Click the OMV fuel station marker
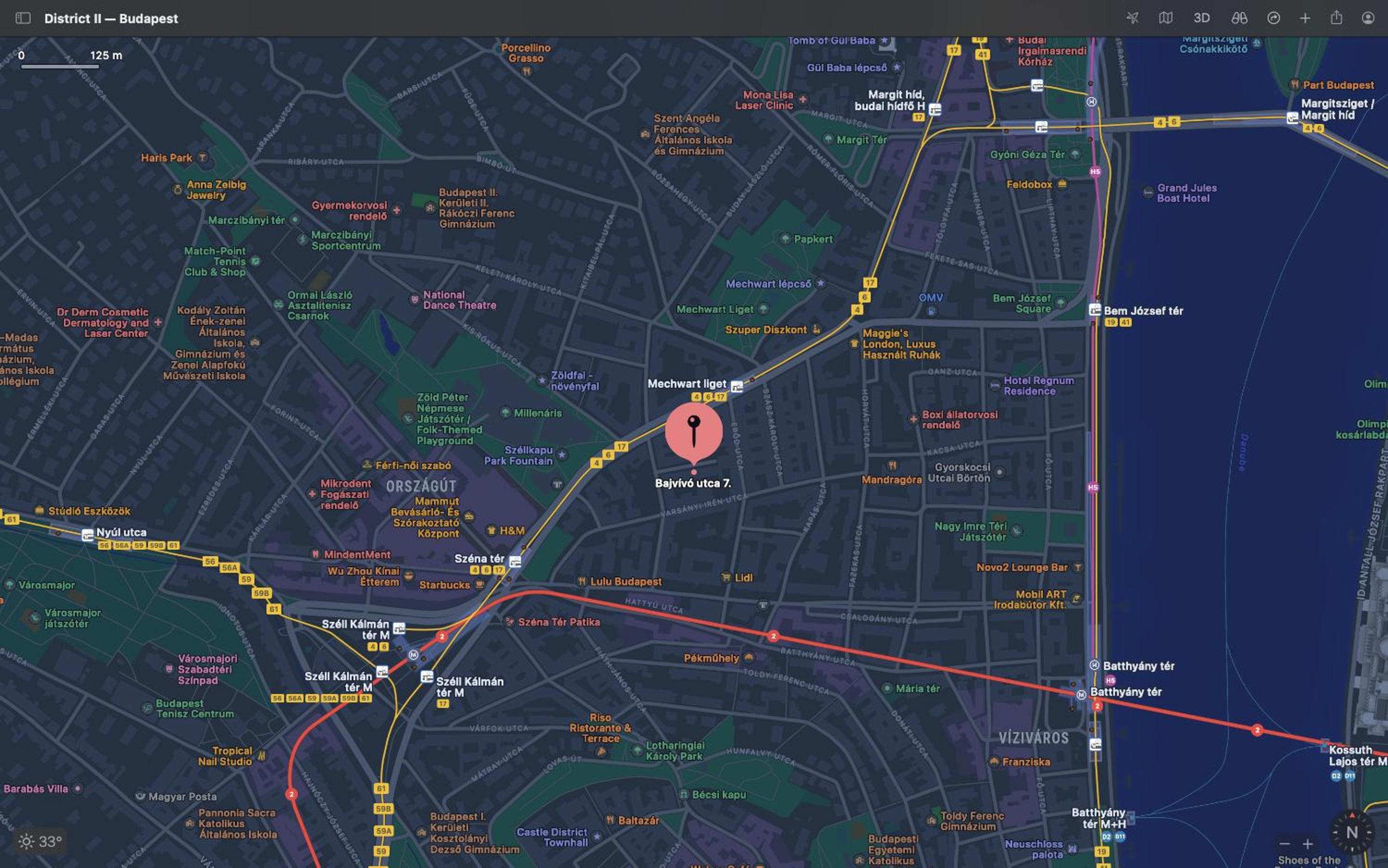Screen dimensions: 1388x868 tap(932, 311)
